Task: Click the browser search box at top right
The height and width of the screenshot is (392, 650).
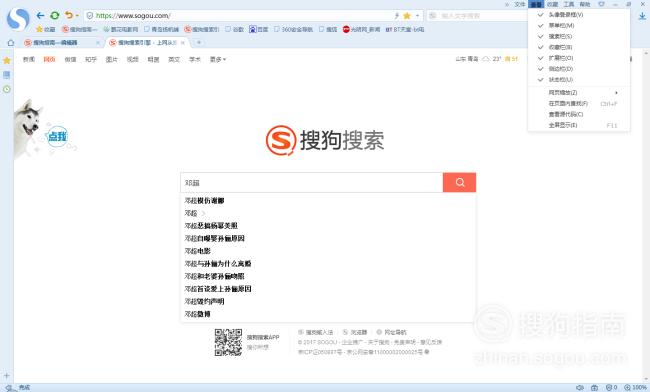Action: point(477,16)
